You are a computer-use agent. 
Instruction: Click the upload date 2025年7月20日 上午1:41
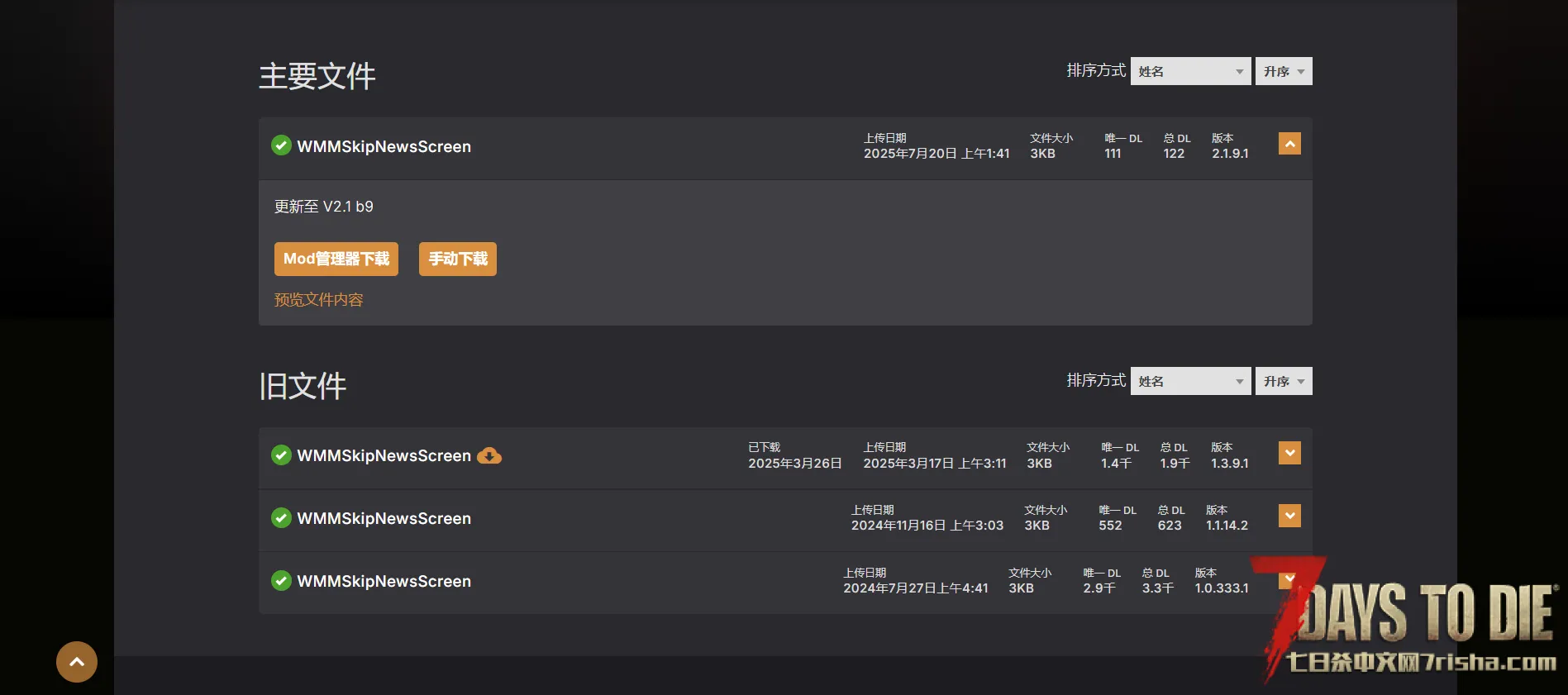click(937, 154)
